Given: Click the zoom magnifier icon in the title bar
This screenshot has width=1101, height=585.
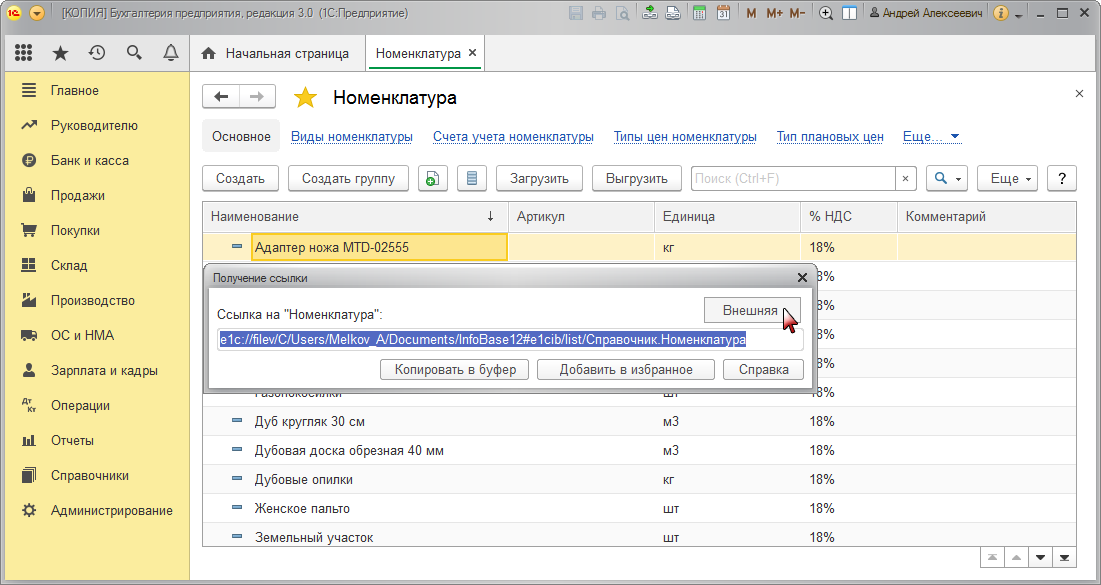Looking at the screenshot, I should tap(826, 13).
